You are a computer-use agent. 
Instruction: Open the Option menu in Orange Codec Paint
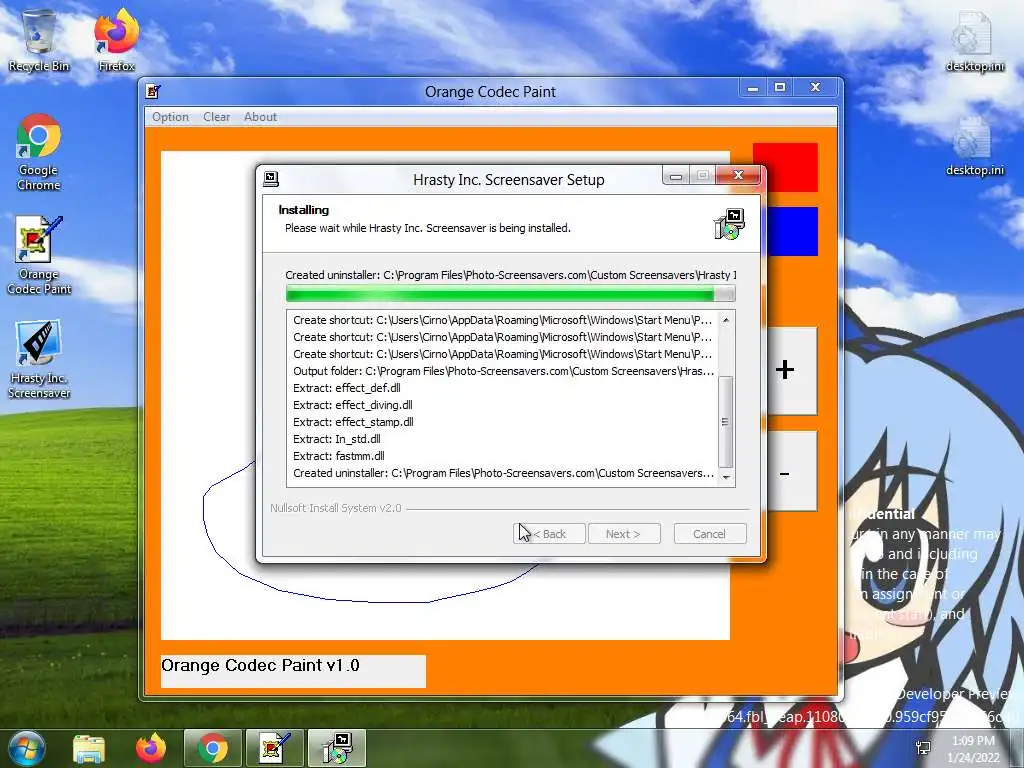tap(170, 117)
